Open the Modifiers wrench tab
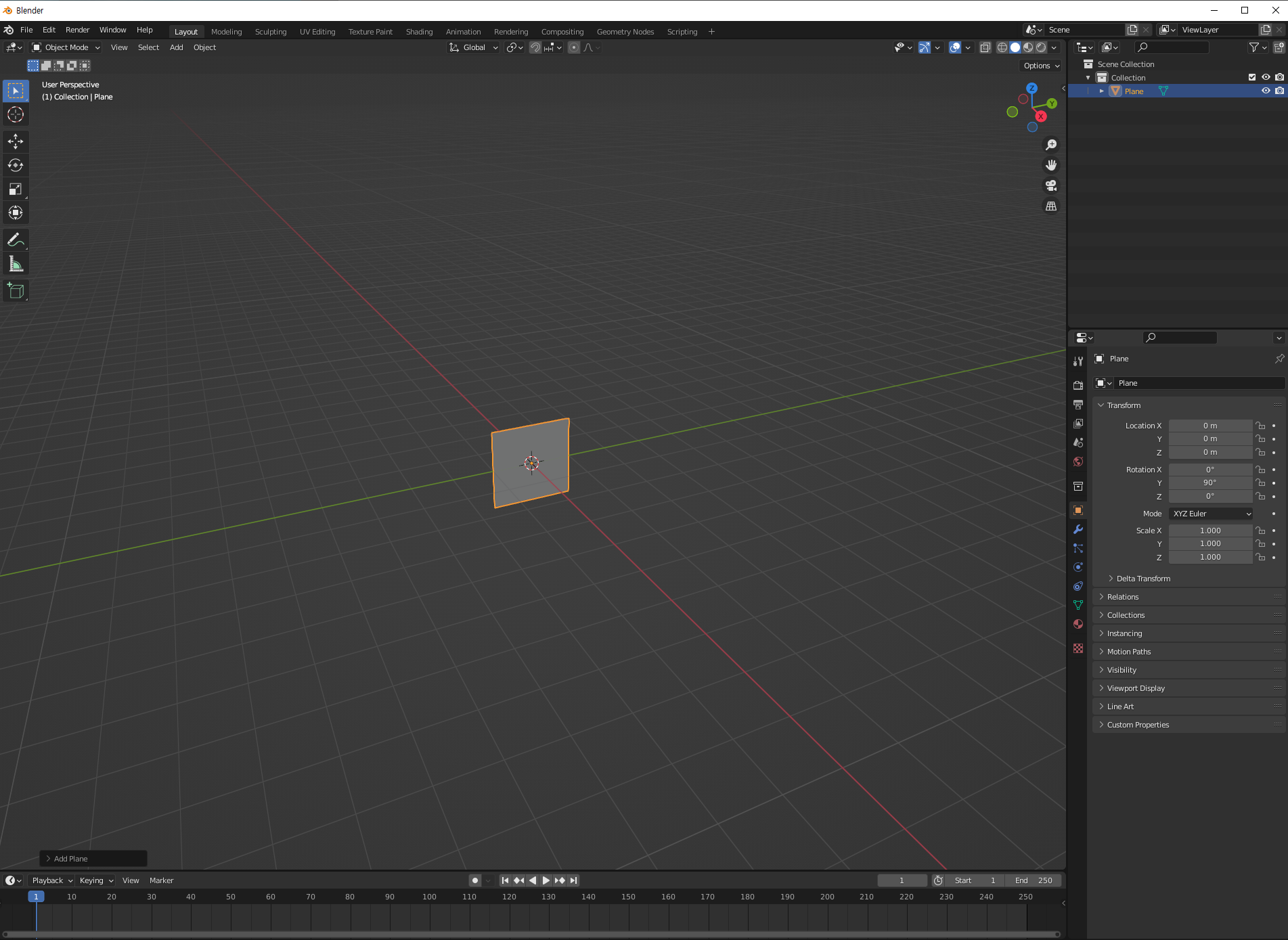Viewport: 1288px width, 940px height. point(1078,529)
